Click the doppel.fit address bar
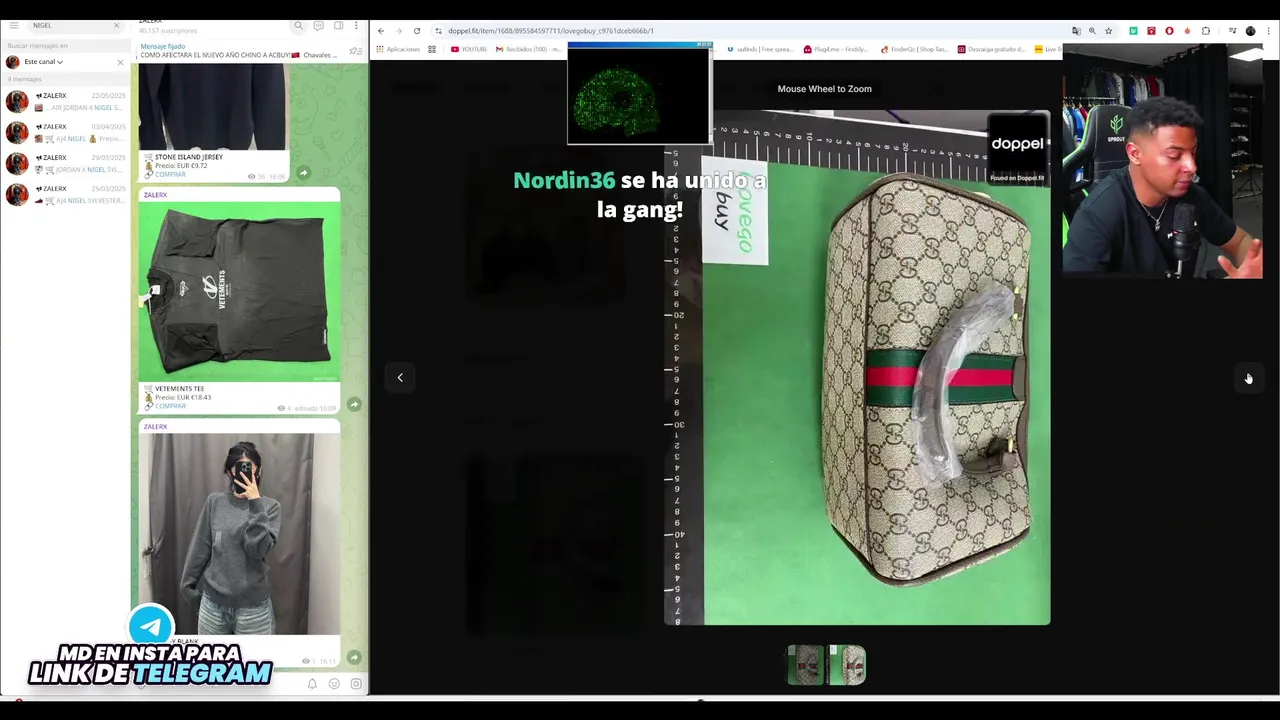 750,31
